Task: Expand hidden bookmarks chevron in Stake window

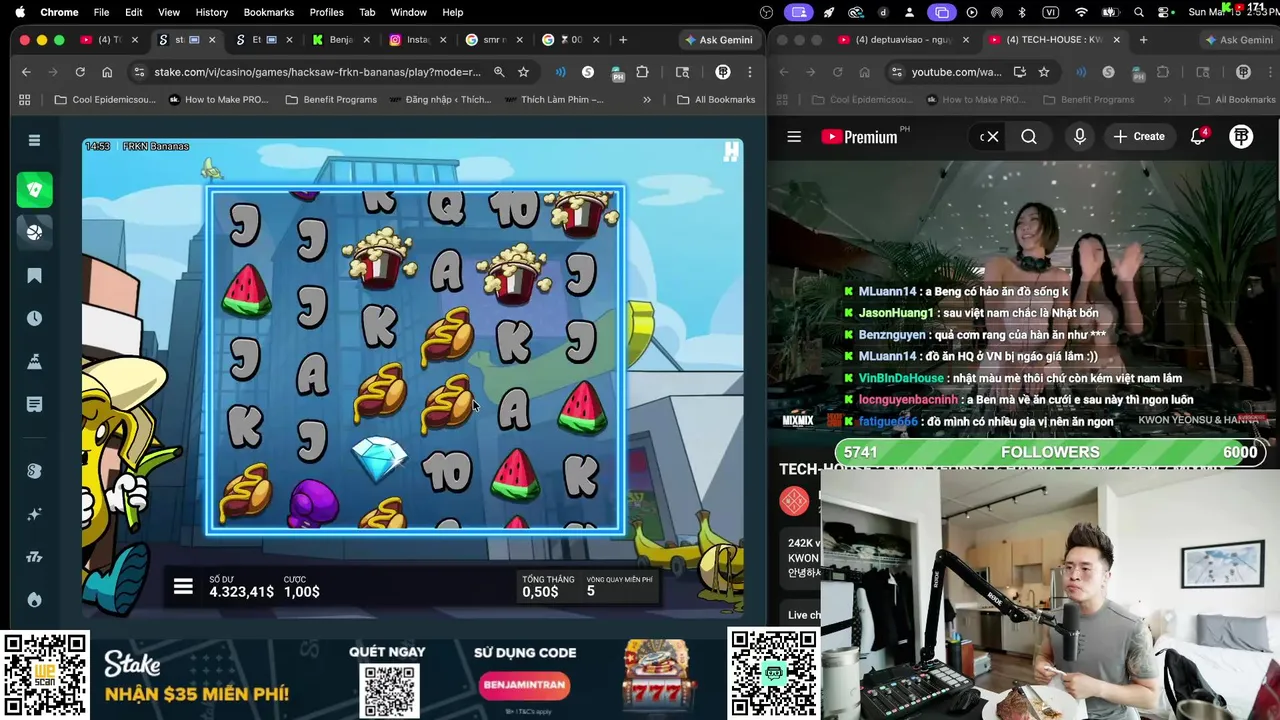Action: tap(647, 100)
